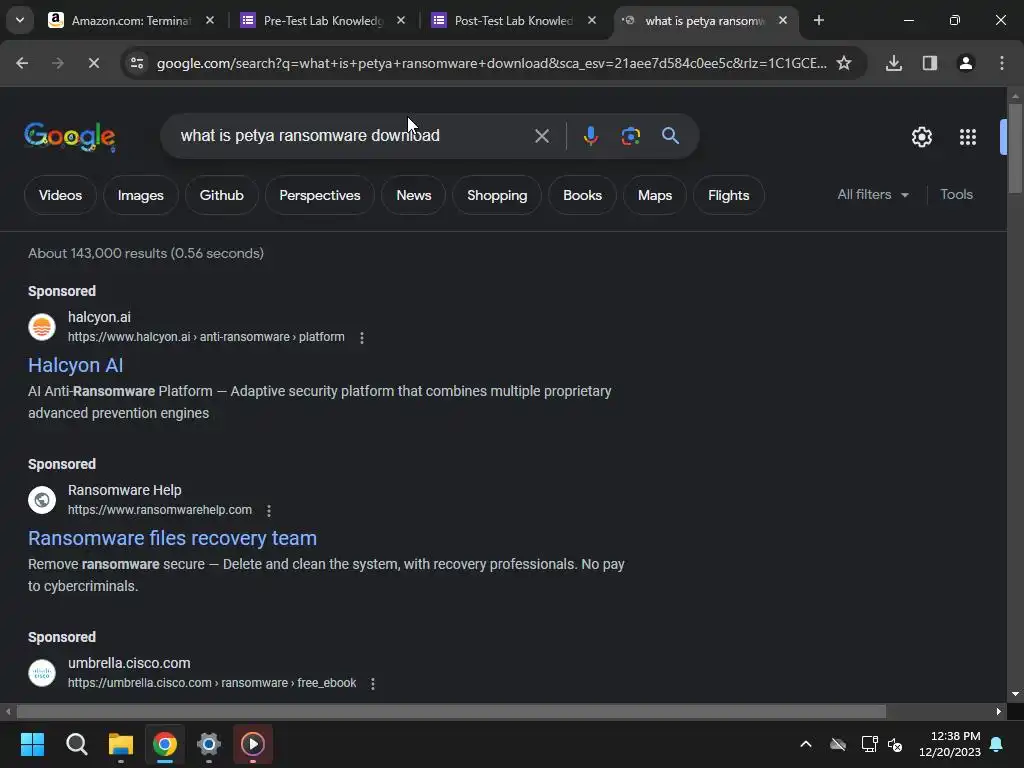Go back to the previous page
Image resolution: width=1024 pixels, height=768 pixels.
pos(22,63)
